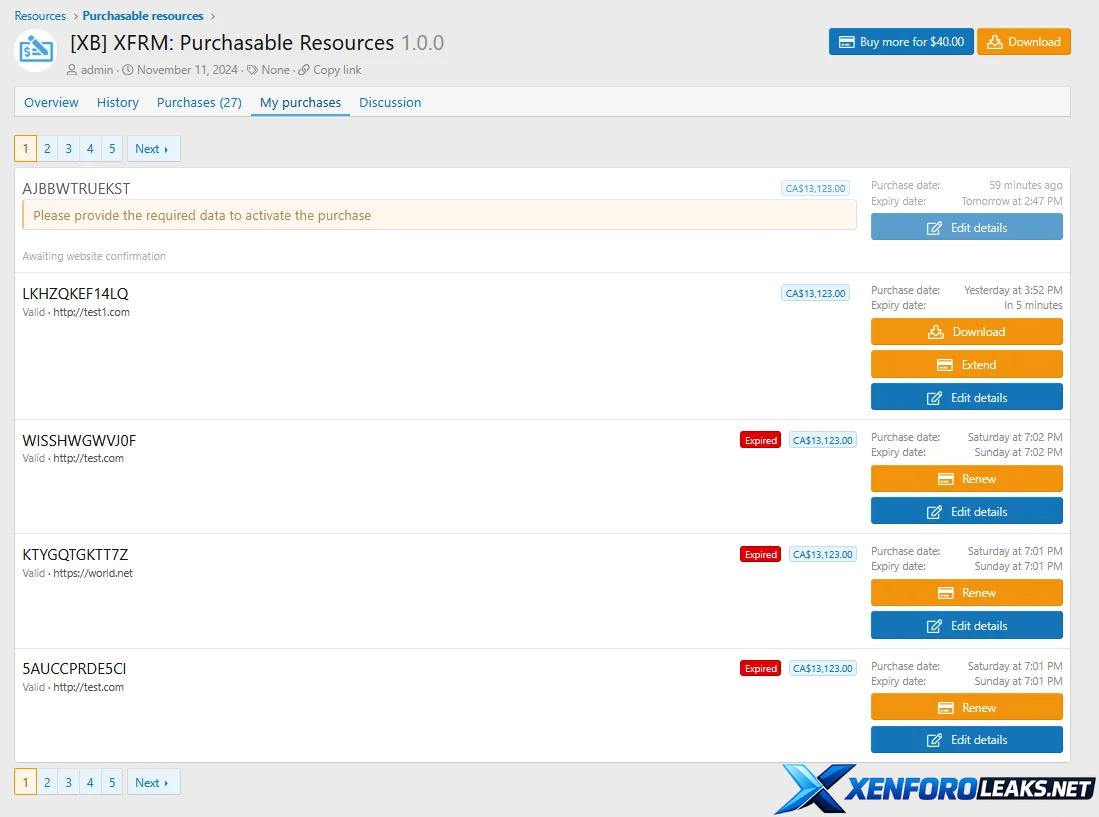1099x817 pixels.
Task: Click Next in the bottom pagination
Action: tap(152, 783)
